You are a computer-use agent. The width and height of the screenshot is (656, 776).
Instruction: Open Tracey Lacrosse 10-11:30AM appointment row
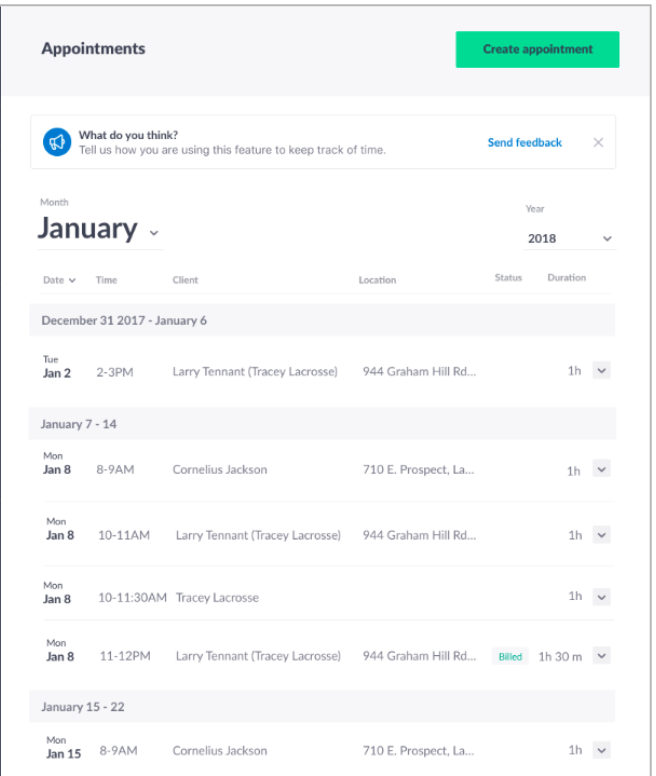(328, 593)
